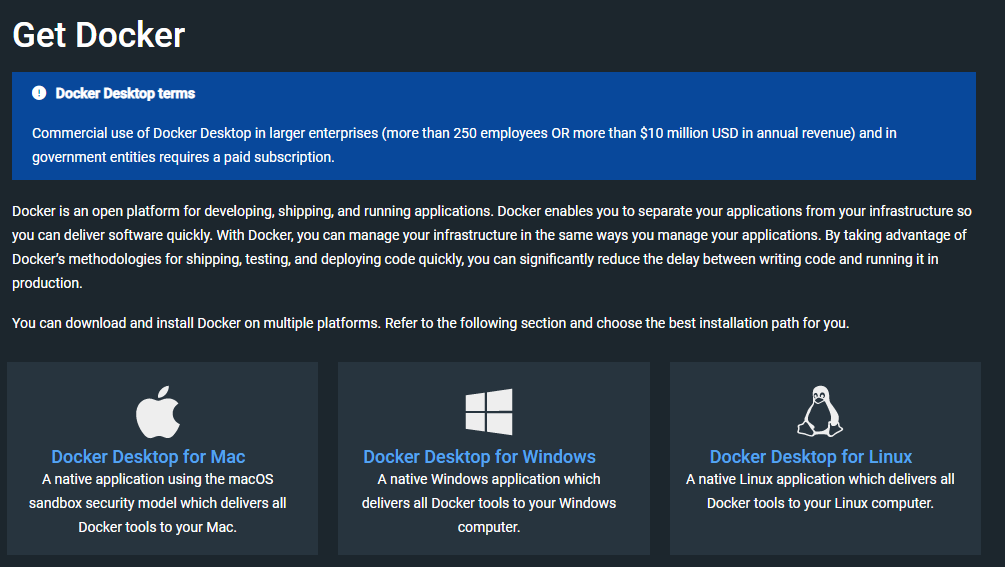The image size is (1005, 567).
Task: Click the "Docker Desktop terms" notice title
Action: (125, 94)
